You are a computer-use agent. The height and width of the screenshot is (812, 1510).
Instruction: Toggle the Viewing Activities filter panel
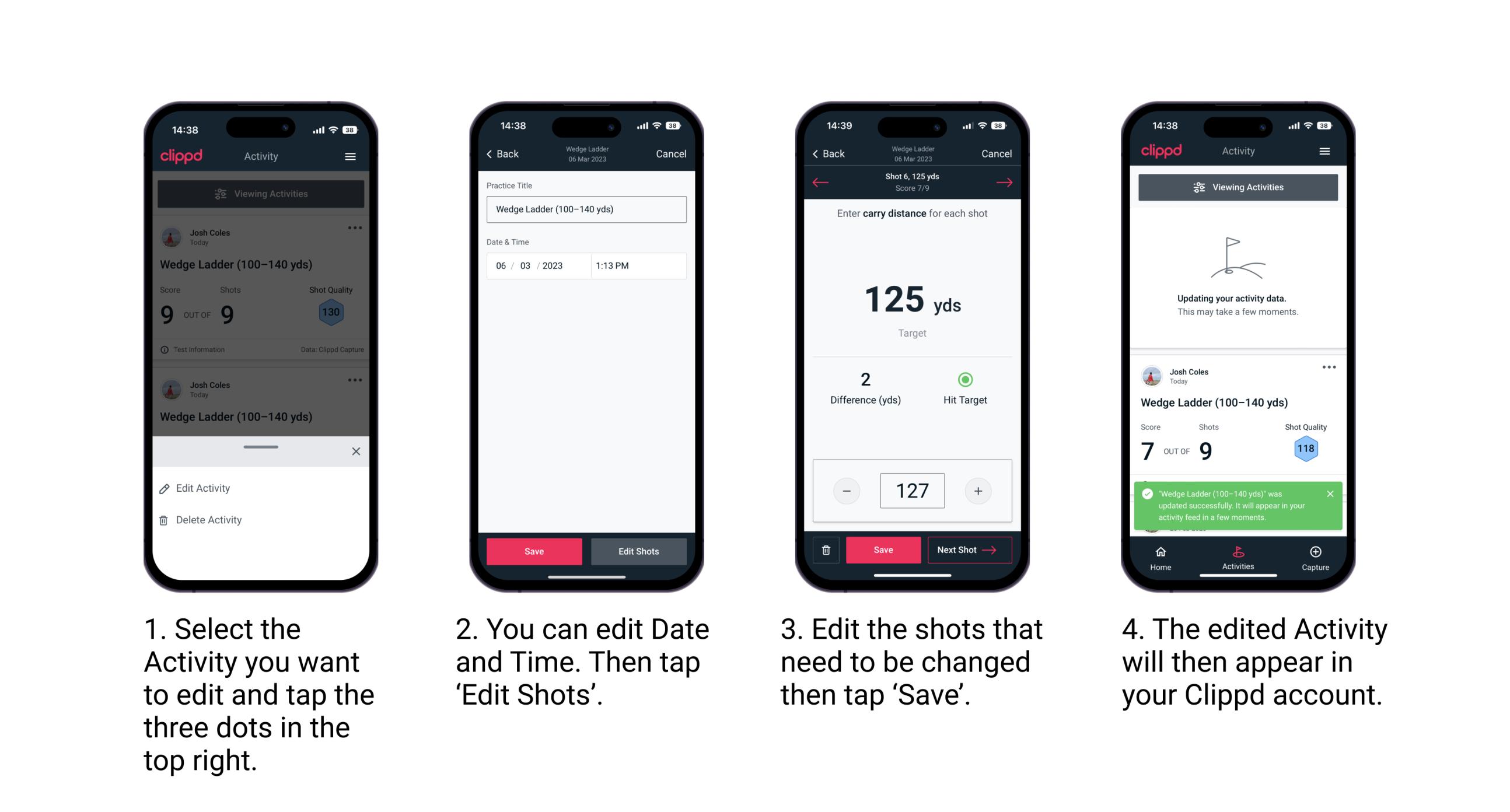coord(262,197)
